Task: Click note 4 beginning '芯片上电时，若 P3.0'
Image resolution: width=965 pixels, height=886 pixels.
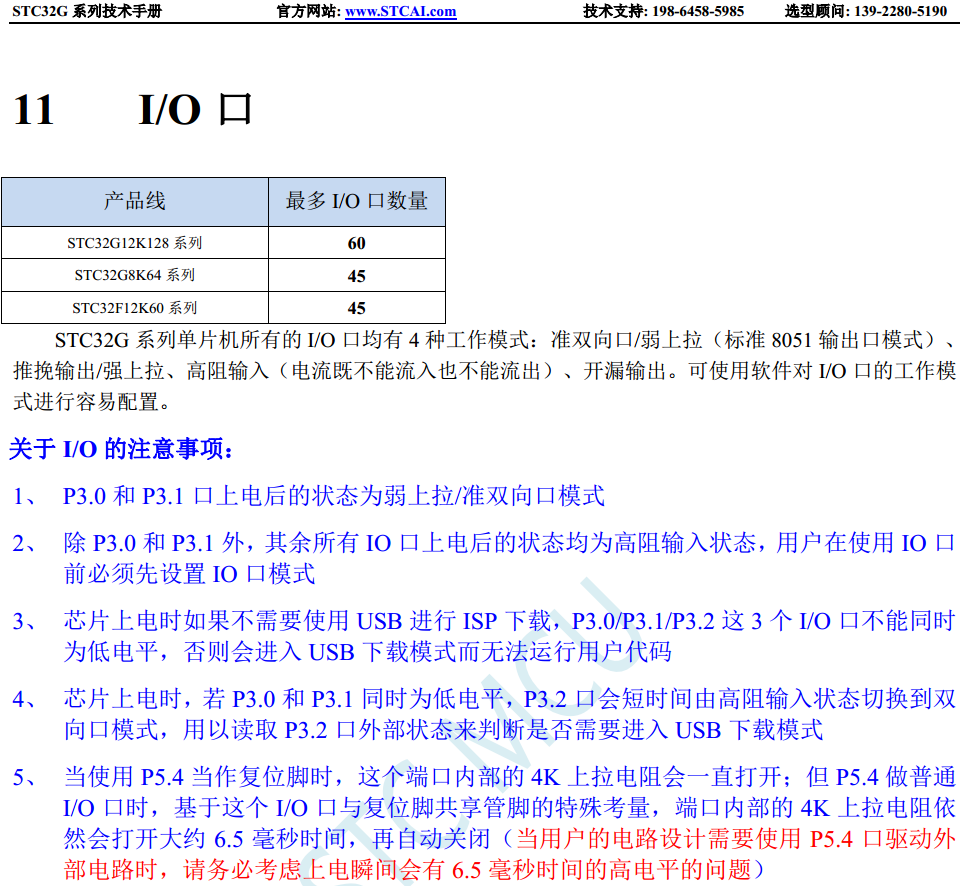Action: point(484,714)
